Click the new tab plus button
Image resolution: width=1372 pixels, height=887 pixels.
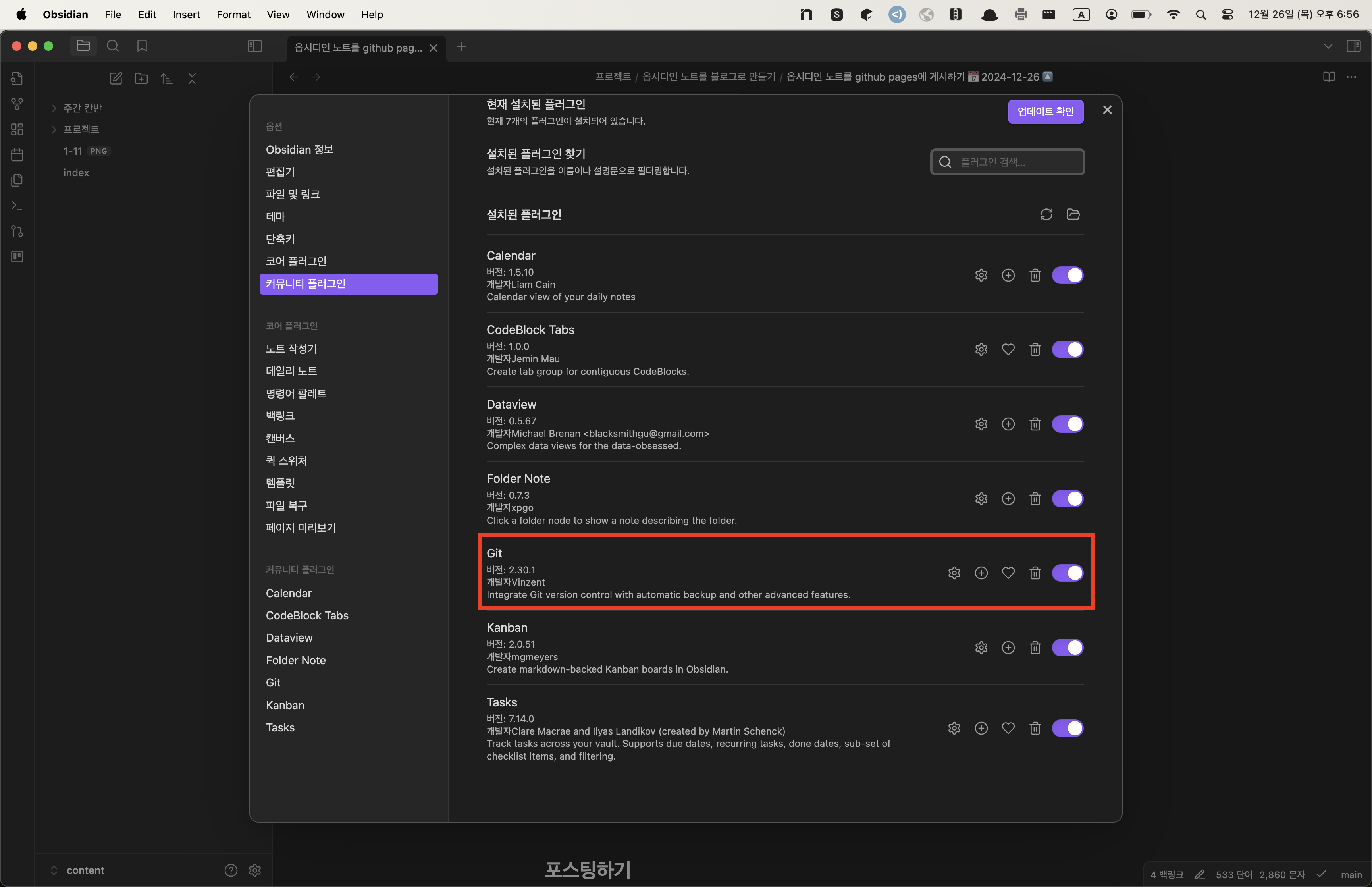point(461,46)
